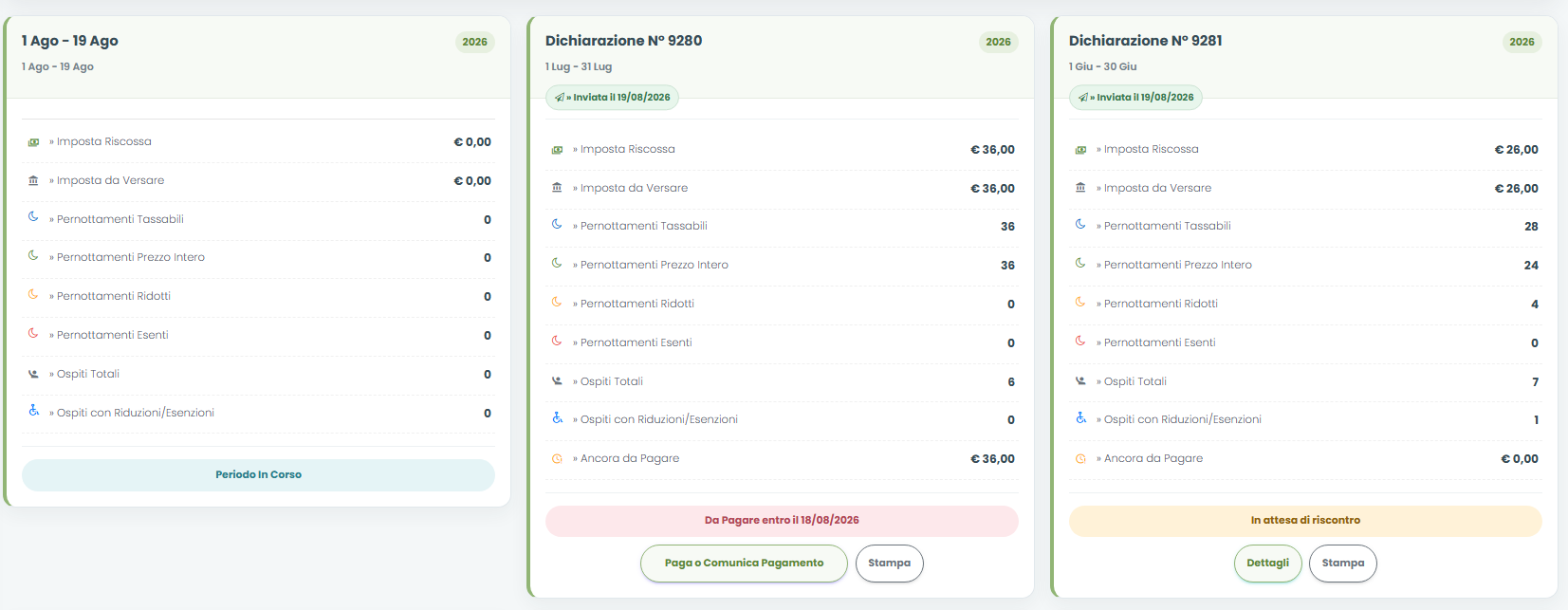
Task: Click red moon icon in Dichiarazione N° 9281
Action: pos(1080,342)
